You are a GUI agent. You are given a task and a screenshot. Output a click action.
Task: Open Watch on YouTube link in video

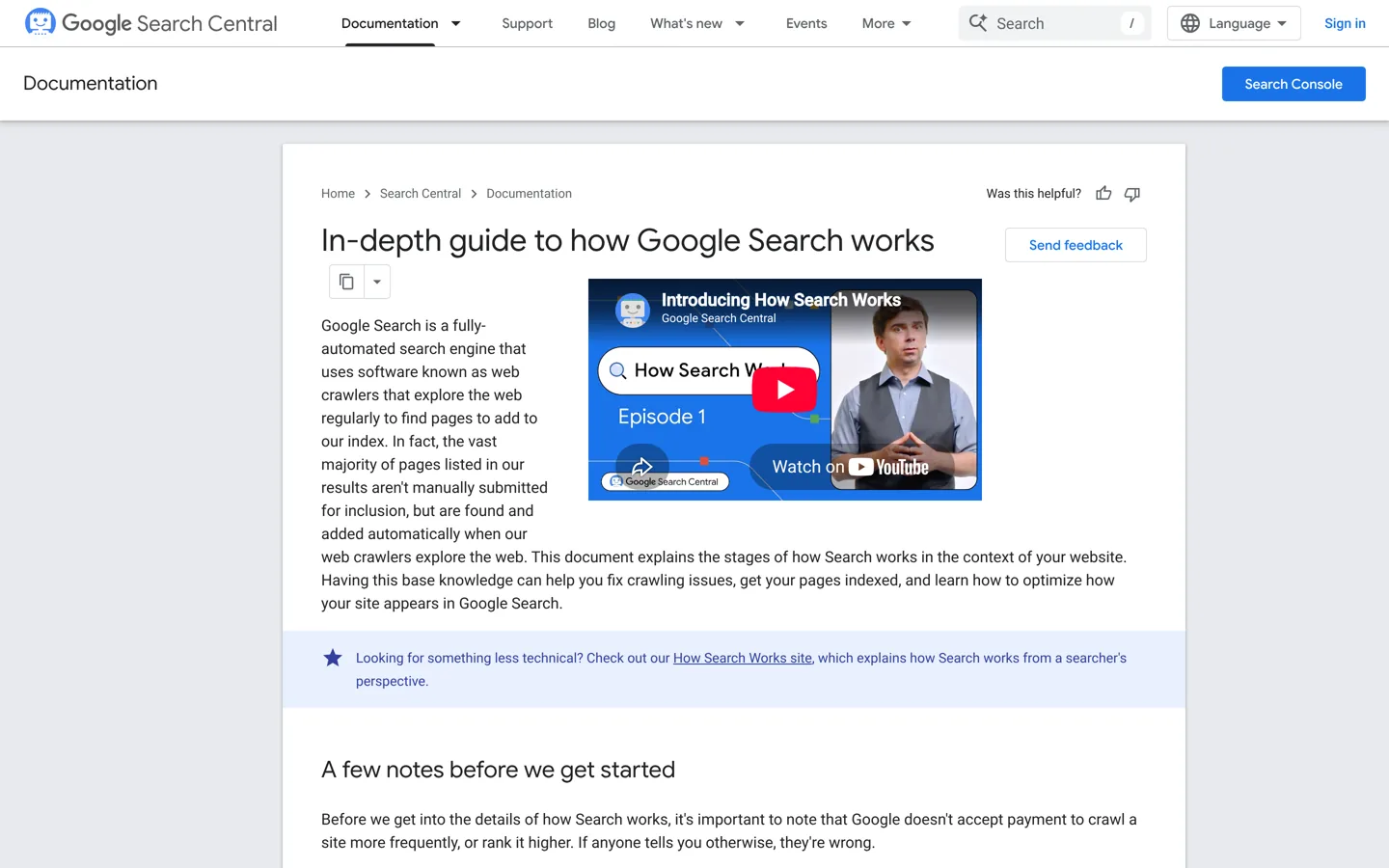[850, 467]
